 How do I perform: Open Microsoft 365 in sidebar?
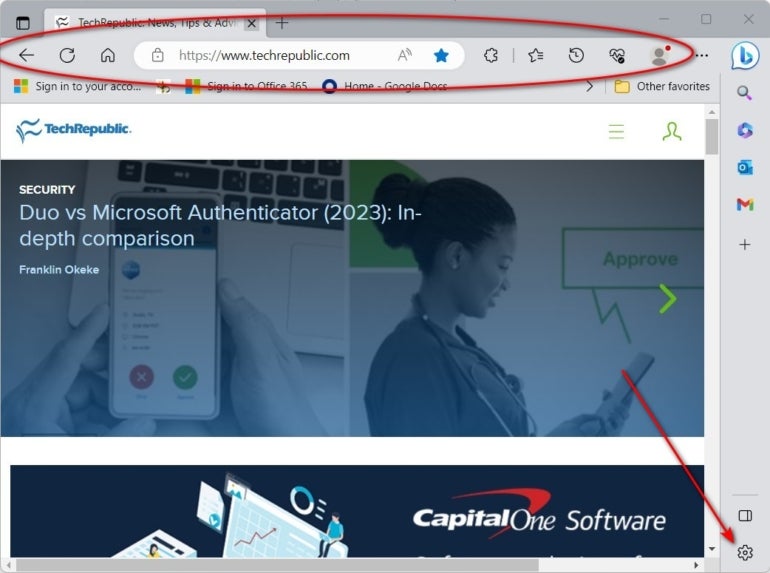point(745,130)
